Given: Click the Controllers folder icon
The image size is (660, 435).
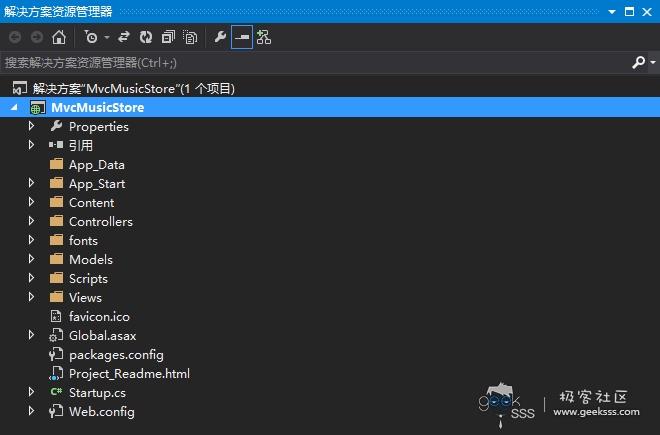Looking at the screenshot, I should (x=56, y=221).
